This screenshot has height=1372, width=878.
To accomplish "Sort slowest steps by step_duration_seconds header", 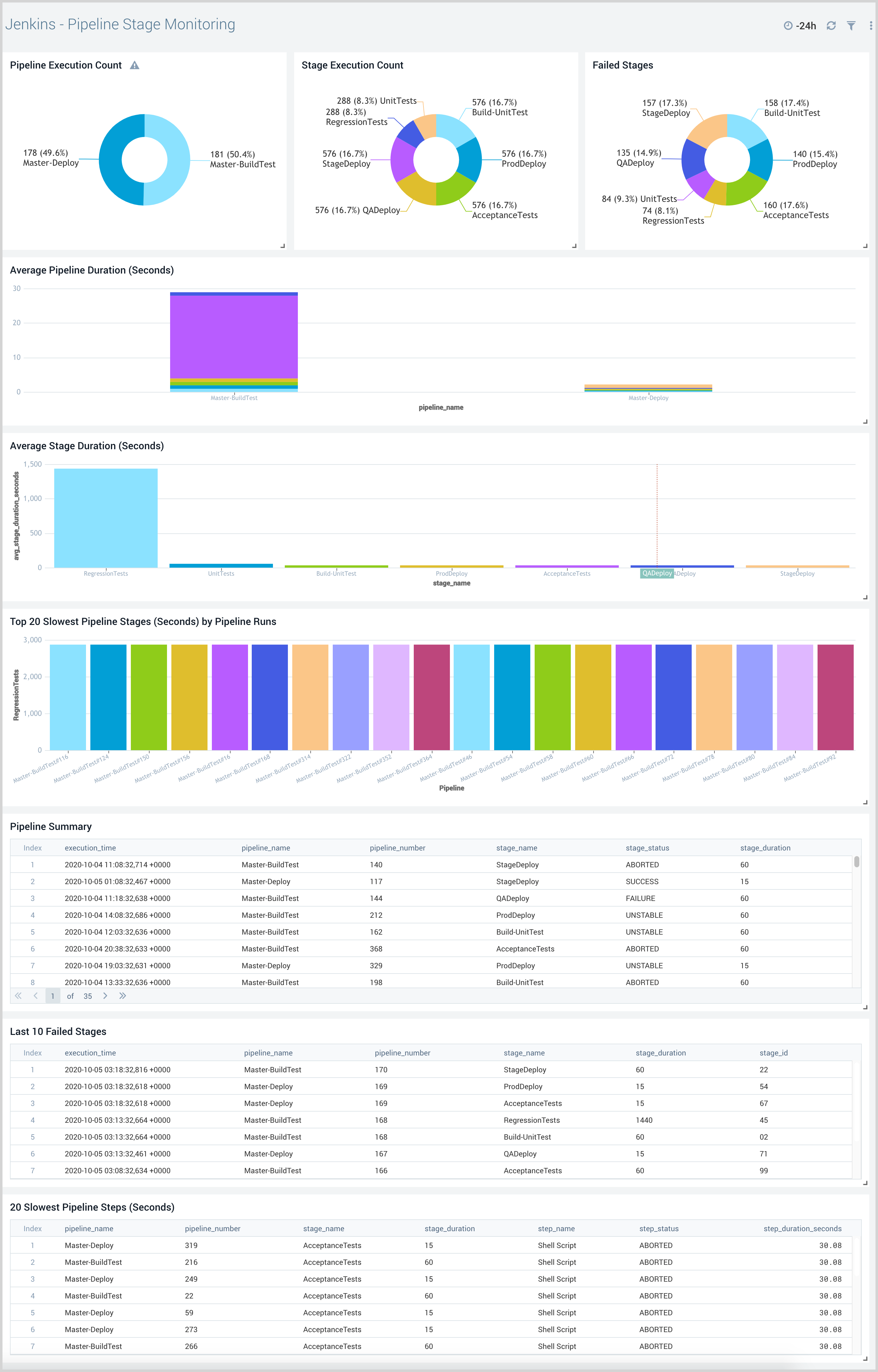I will click(x=802, y=1228).
